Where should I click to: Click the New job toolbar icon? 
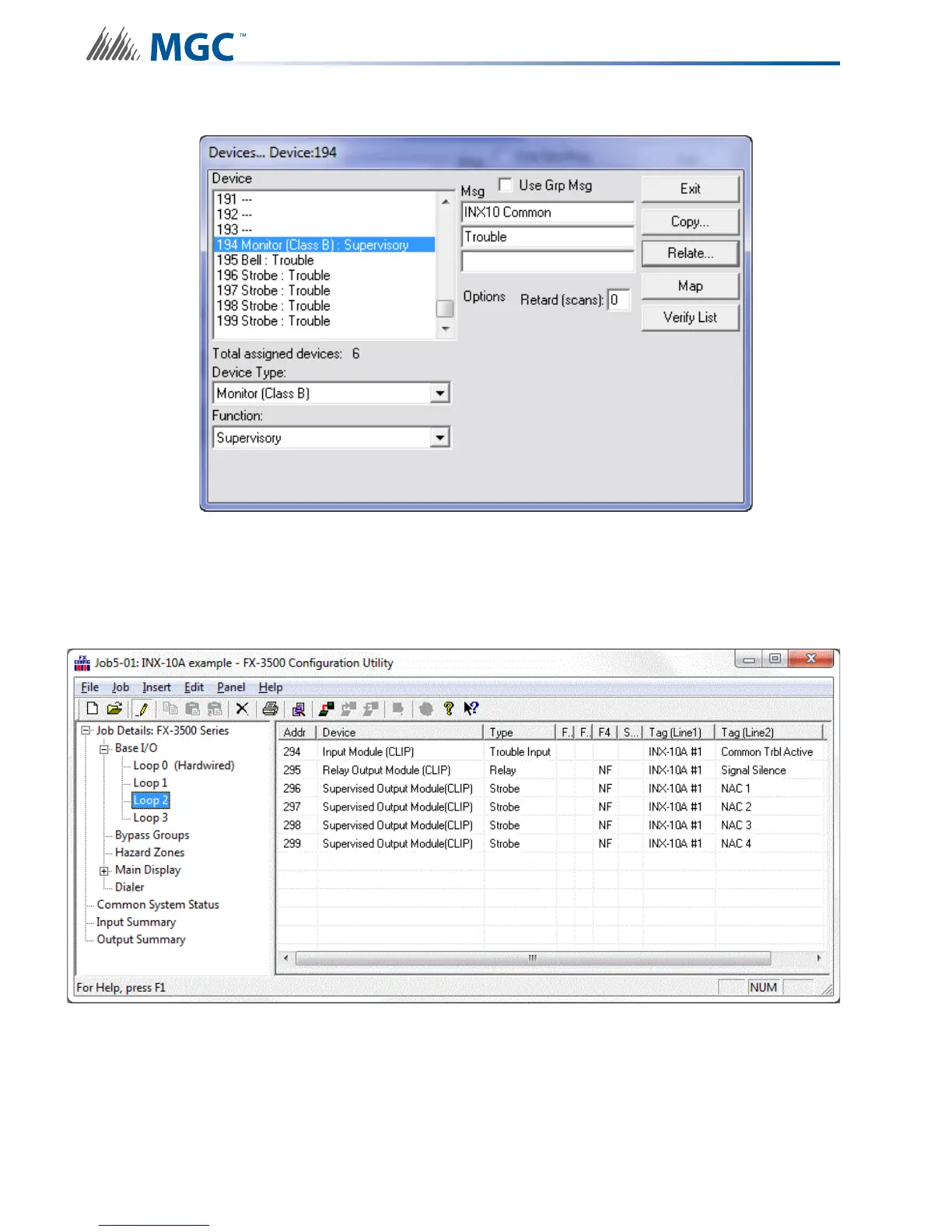click(x=92, y=709)
